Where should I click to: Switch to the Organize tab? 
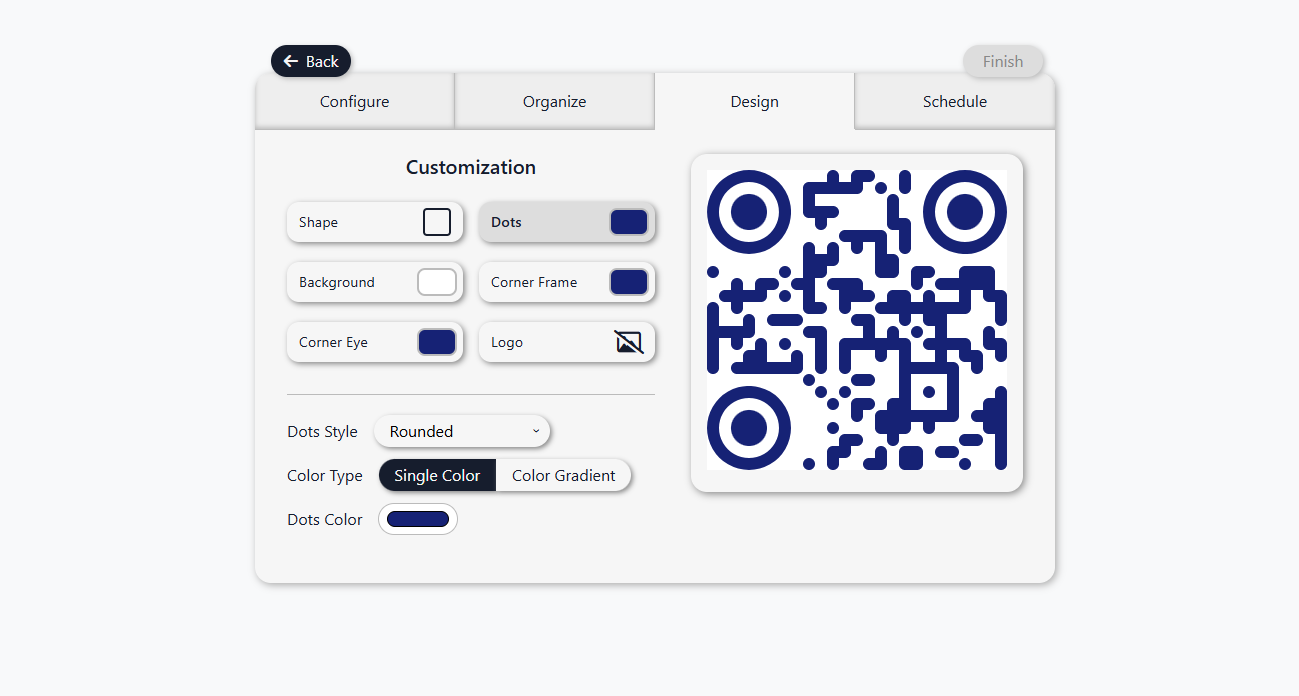point(555,101)
